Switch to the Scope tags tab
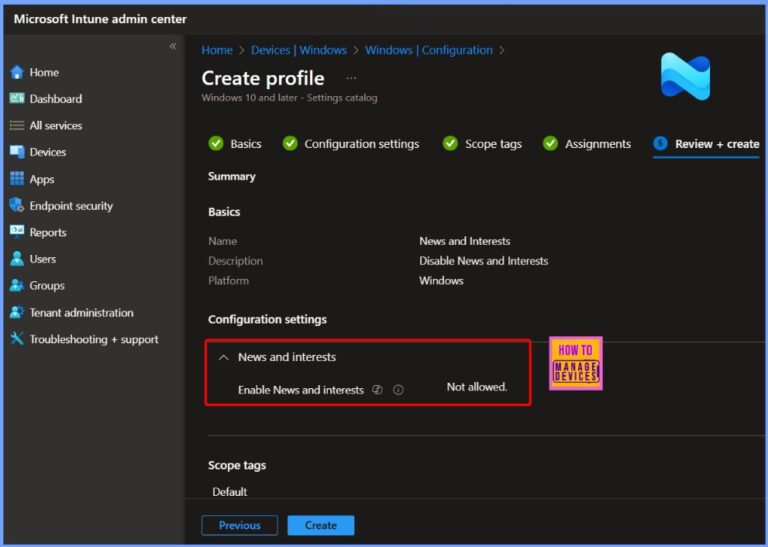 coord(482,144)
